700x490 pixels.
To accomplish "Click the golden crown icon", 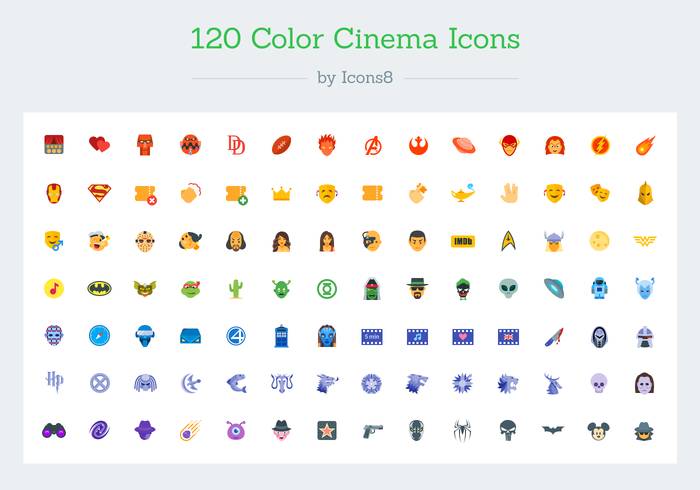I will (x=281, y=194).
